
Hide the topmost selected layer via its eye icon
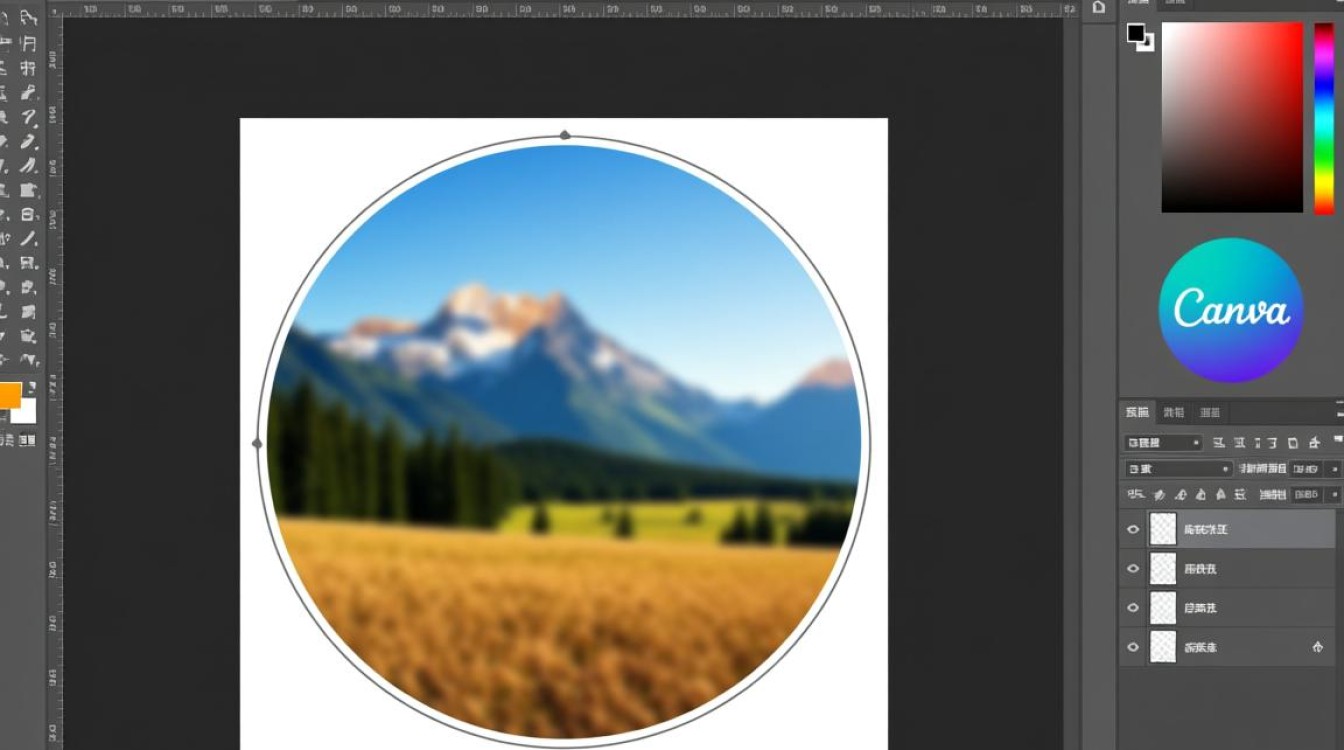pyautogui.click(x=1133, y=529)
